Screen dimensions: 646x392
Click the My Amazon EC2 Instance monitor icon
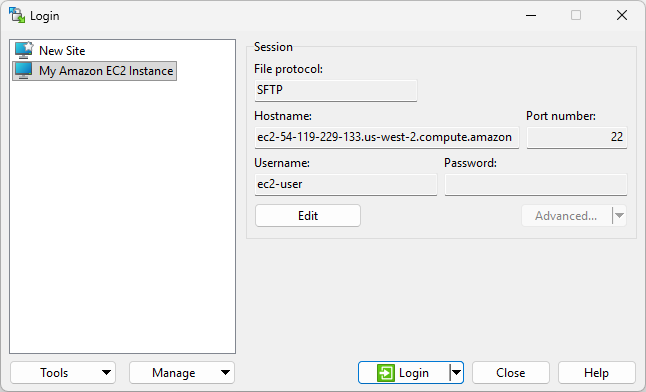pos(23,70)
